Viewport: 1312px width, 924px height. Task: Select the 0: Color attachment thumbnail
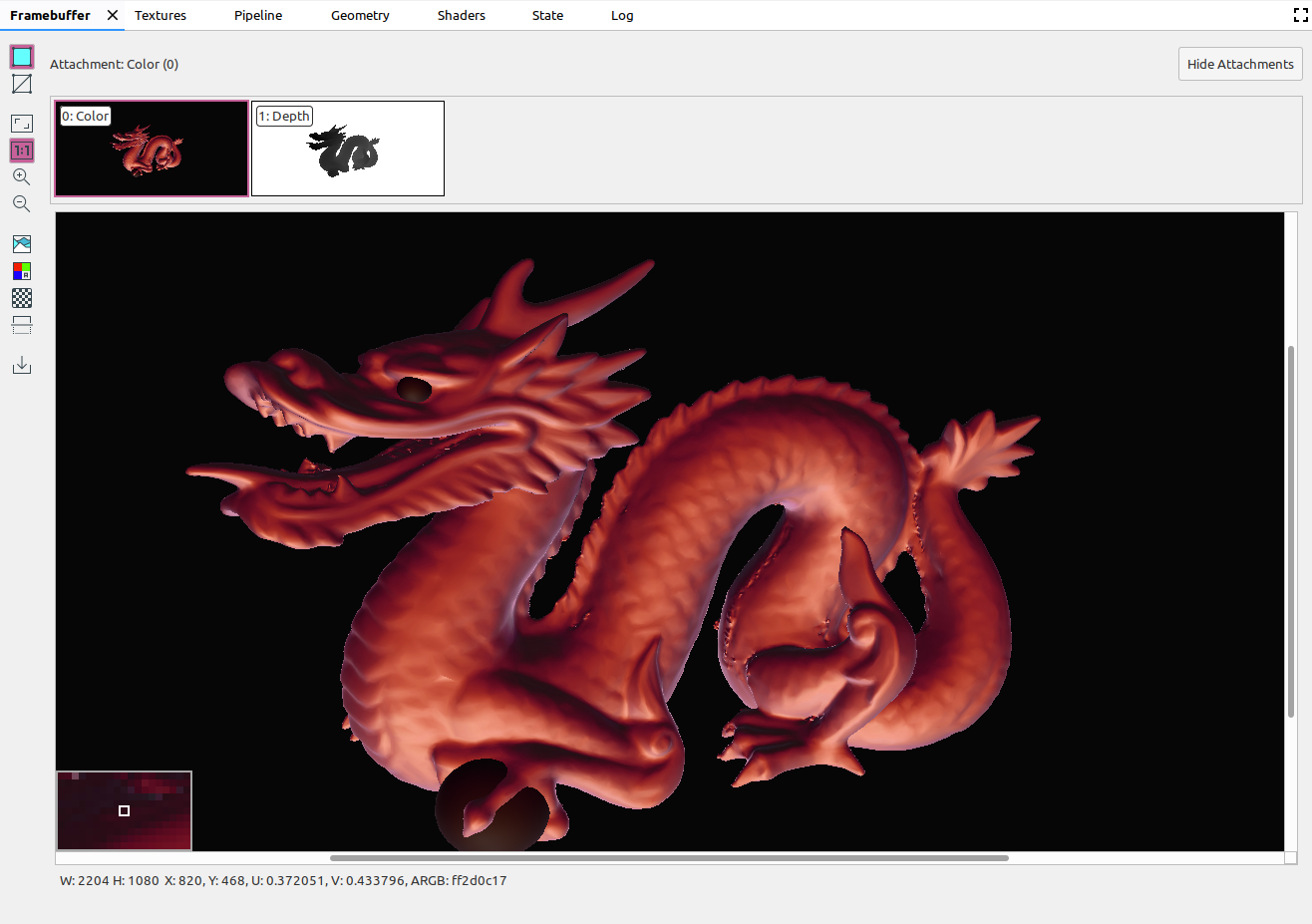tap(152, 150)
